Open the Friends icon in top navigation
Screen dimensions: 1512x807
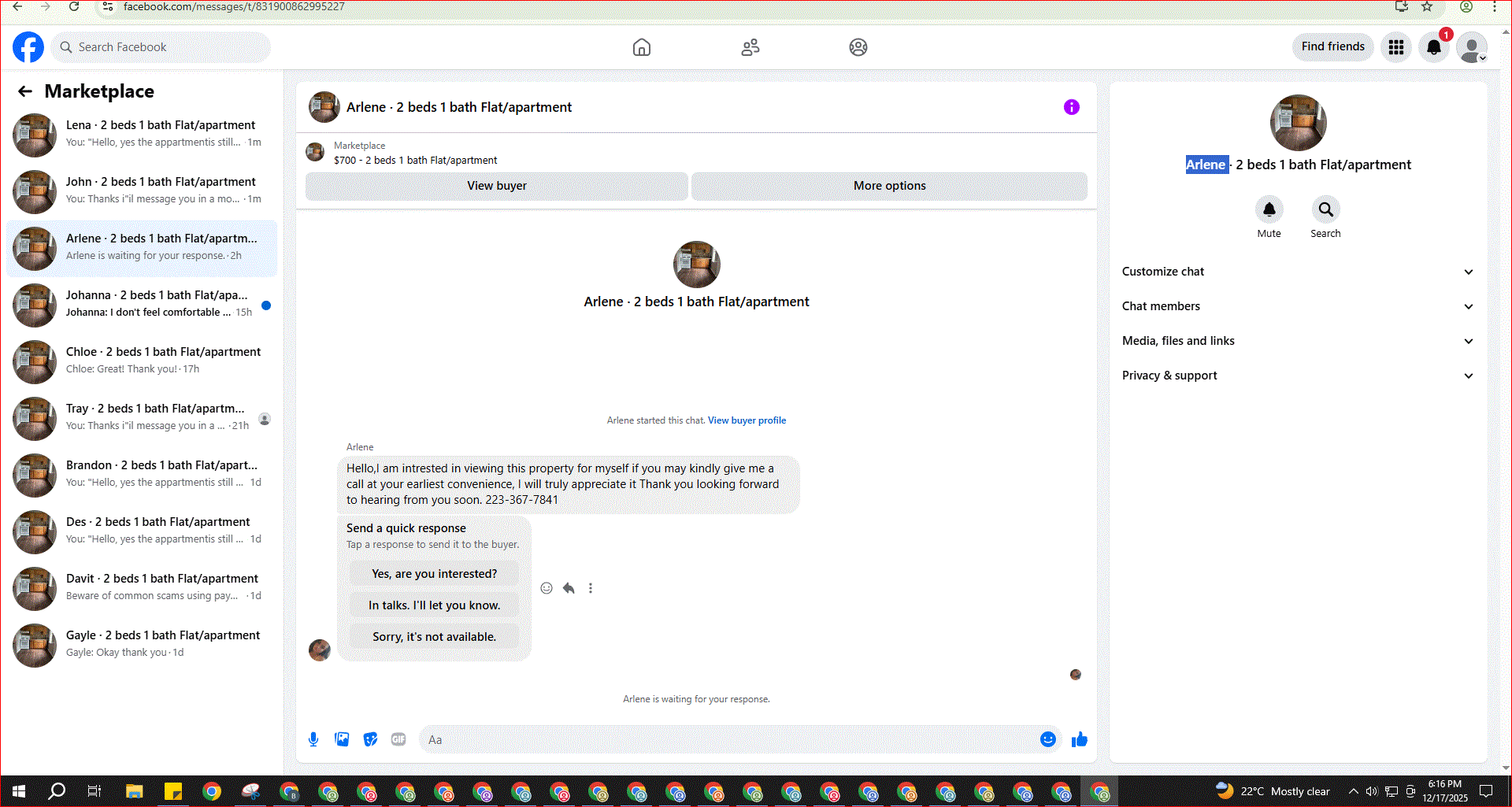point(750,47)
